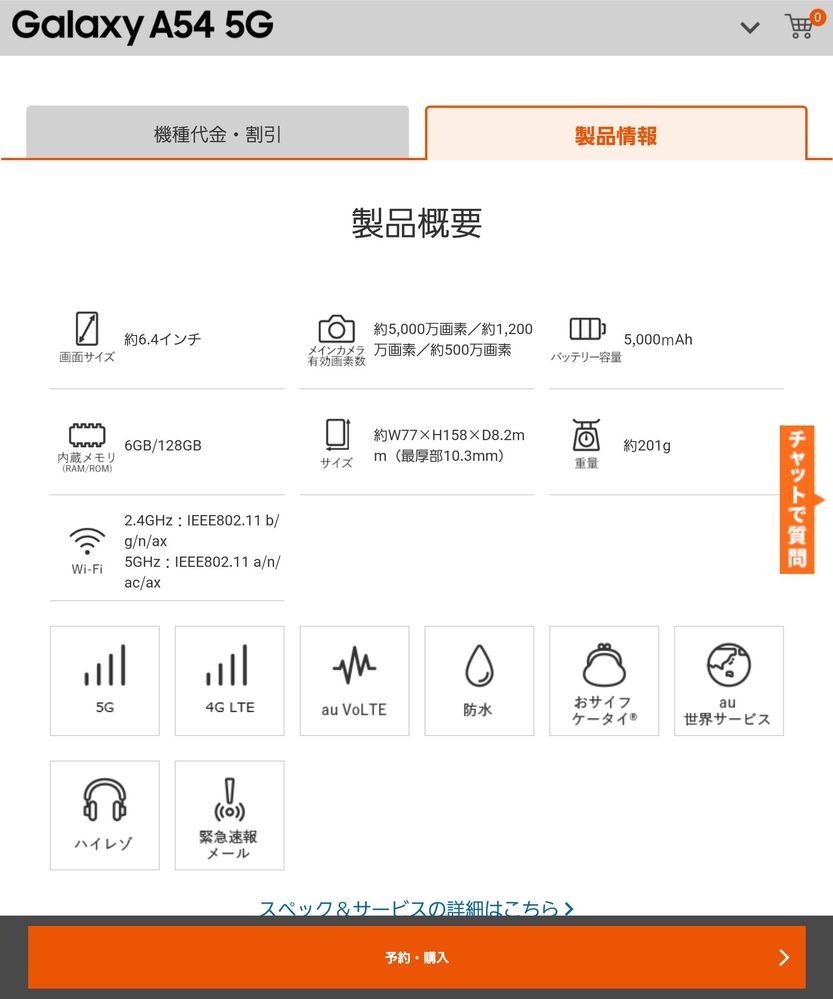
Task: Click the au VoLTE waveform icon
Action: tap(354, 666)
